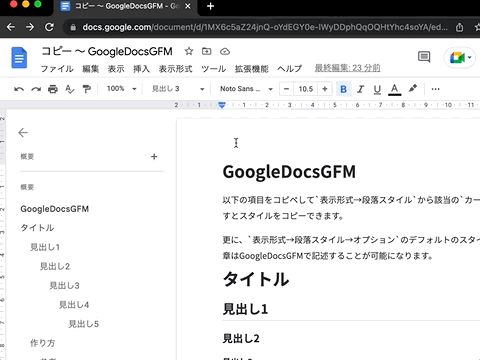Add a summary with the plus icon

pyautogui.click(x=154, y=157)
